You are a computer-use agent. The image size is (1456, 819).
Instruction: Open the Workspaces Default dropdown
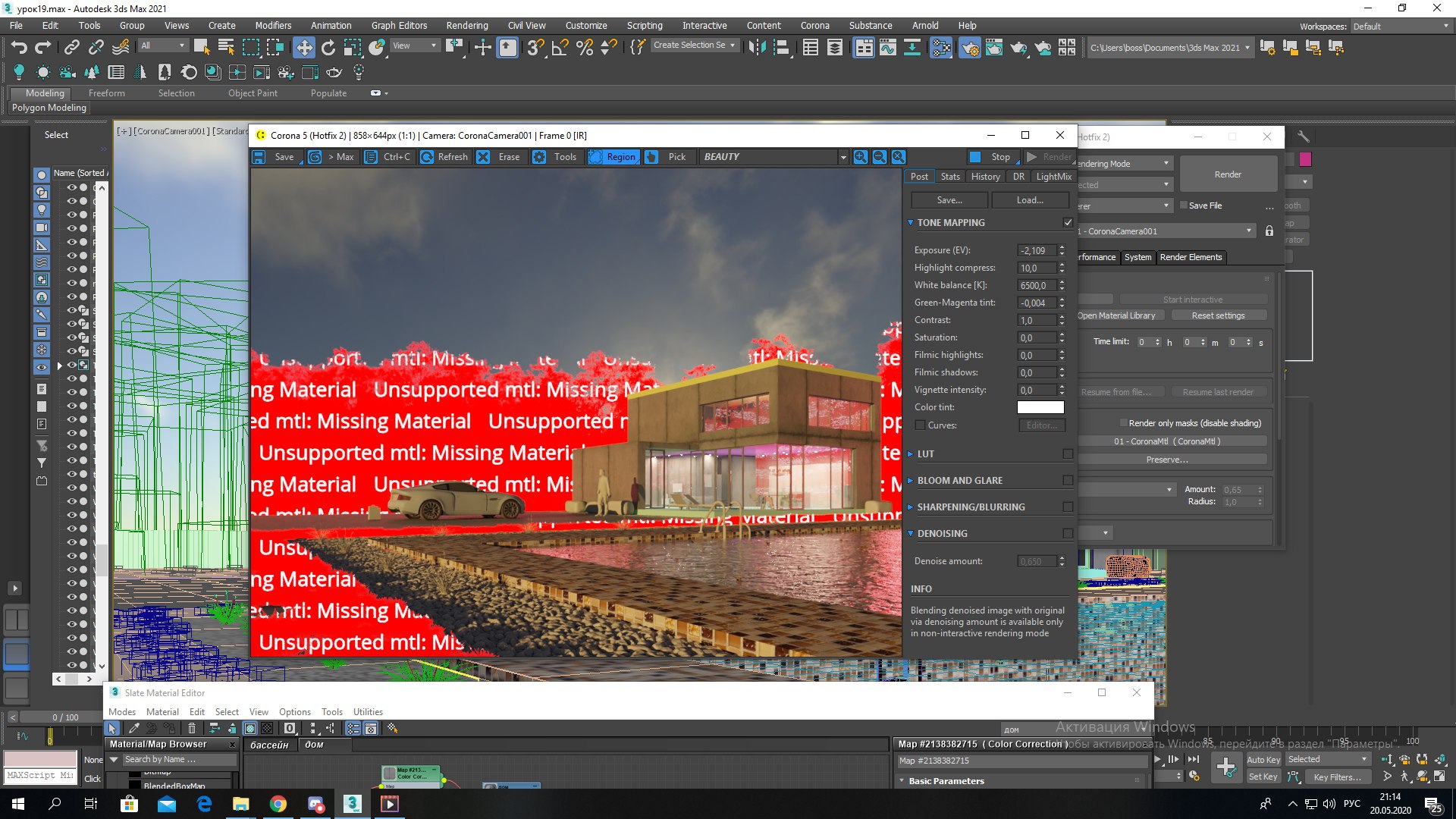point(1401,27)
